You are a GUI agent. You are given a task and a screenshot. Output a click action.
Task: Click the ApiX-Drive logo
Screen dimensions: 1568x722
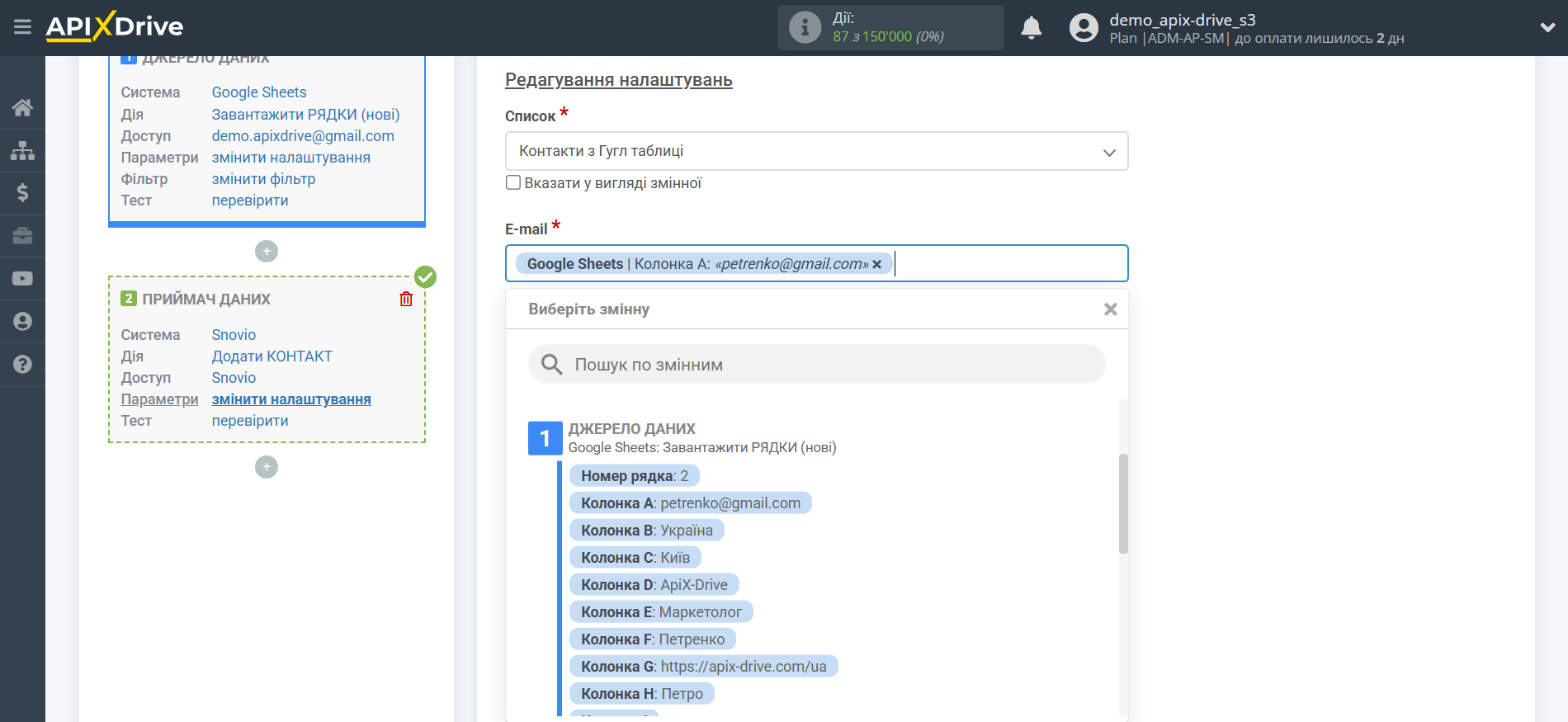115,26
